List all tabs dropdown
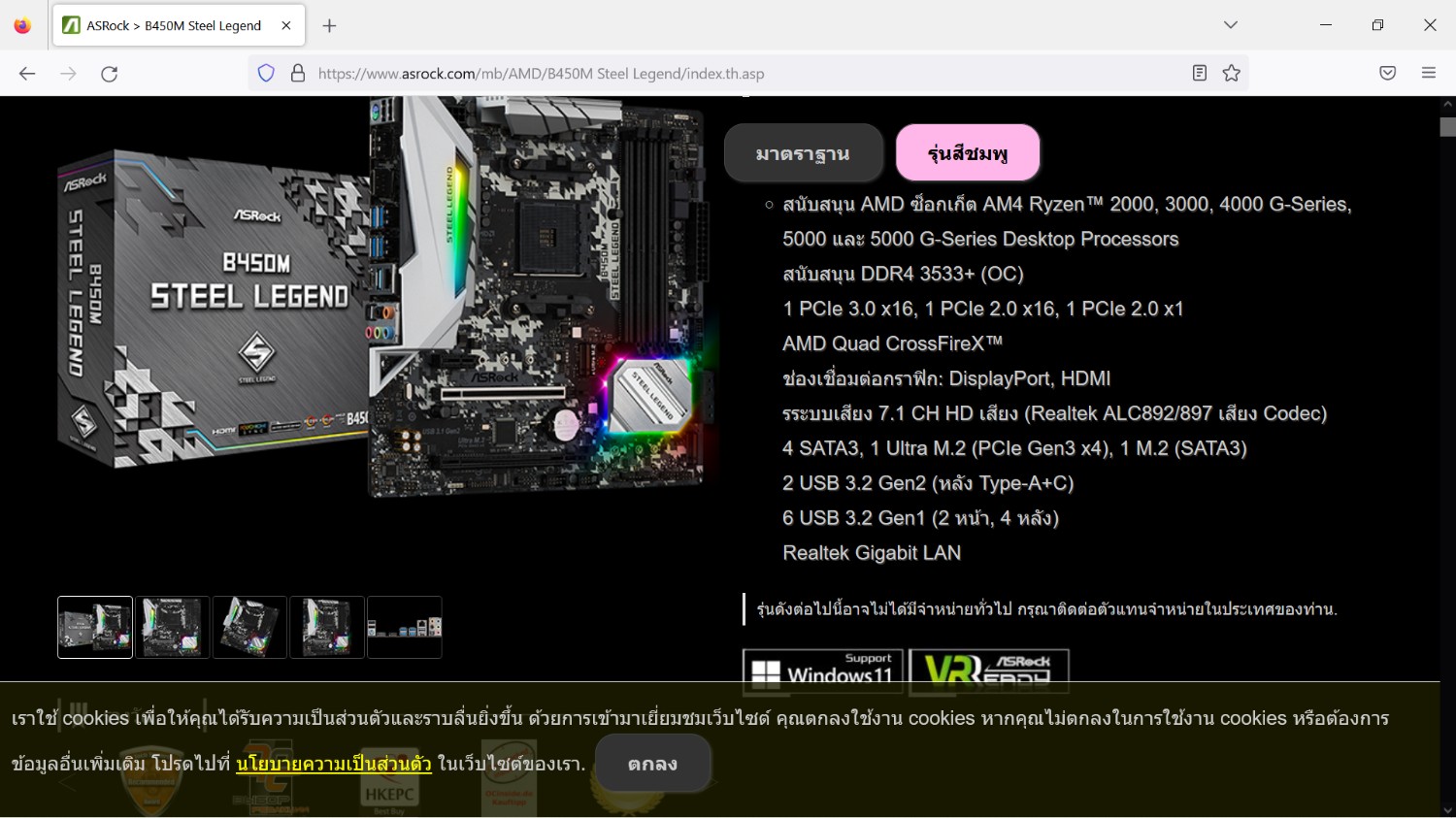Image resolution: width=1456 pixels, height=818 pixels. (1231, 25)
